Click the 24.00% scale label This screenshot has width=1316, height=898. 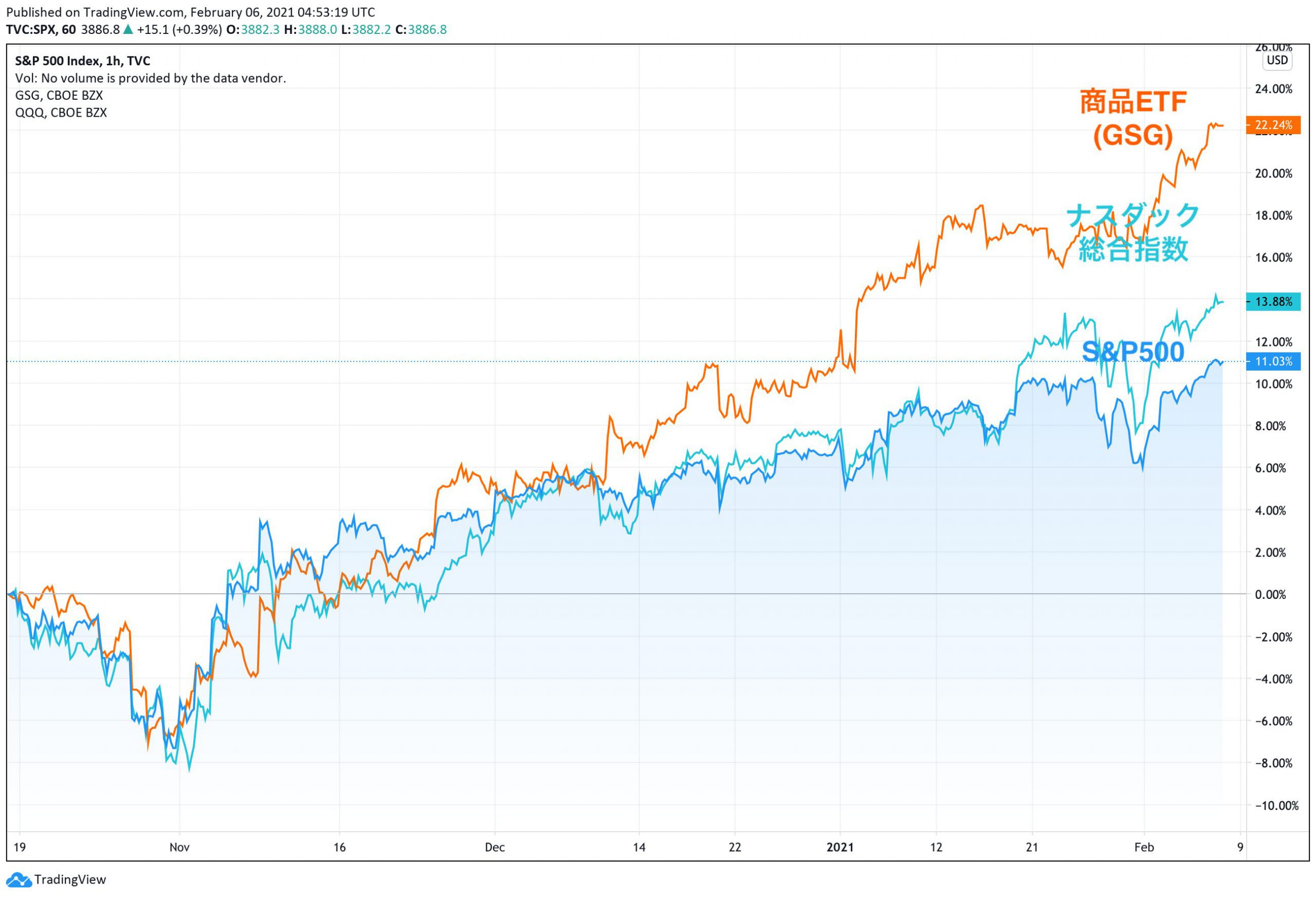(x=1273, y=89)
